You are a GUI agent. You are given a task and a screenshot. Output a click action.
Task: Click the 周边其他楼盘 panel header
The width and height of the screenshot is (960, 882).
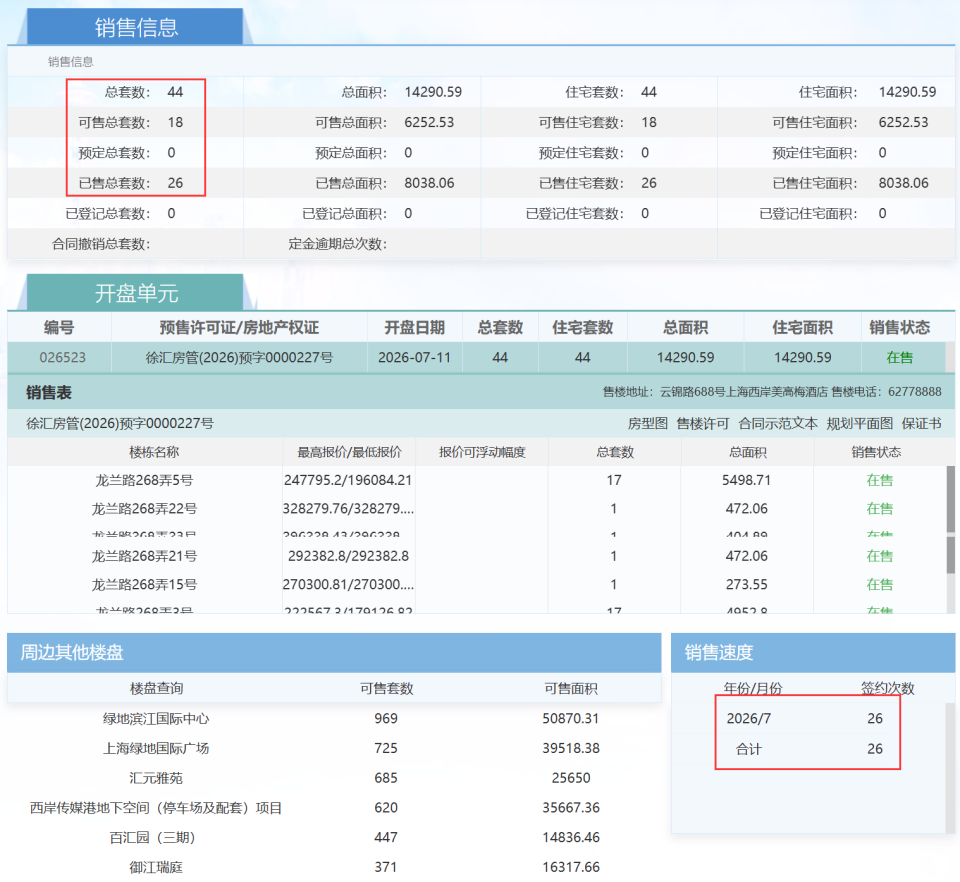pos(334,652)
